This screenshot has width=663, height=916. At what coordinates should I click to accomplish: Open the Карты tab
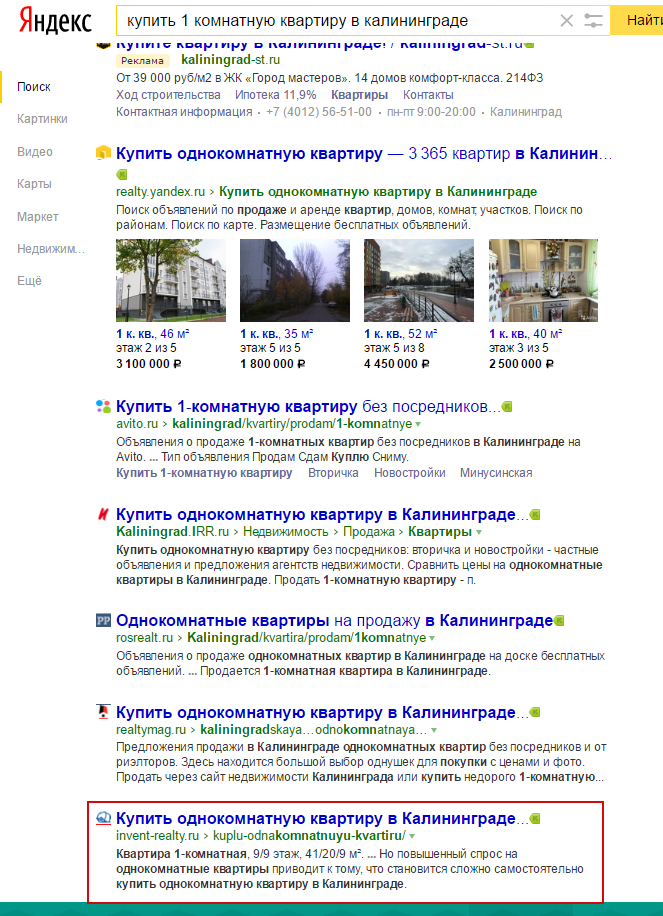point(34,184)
